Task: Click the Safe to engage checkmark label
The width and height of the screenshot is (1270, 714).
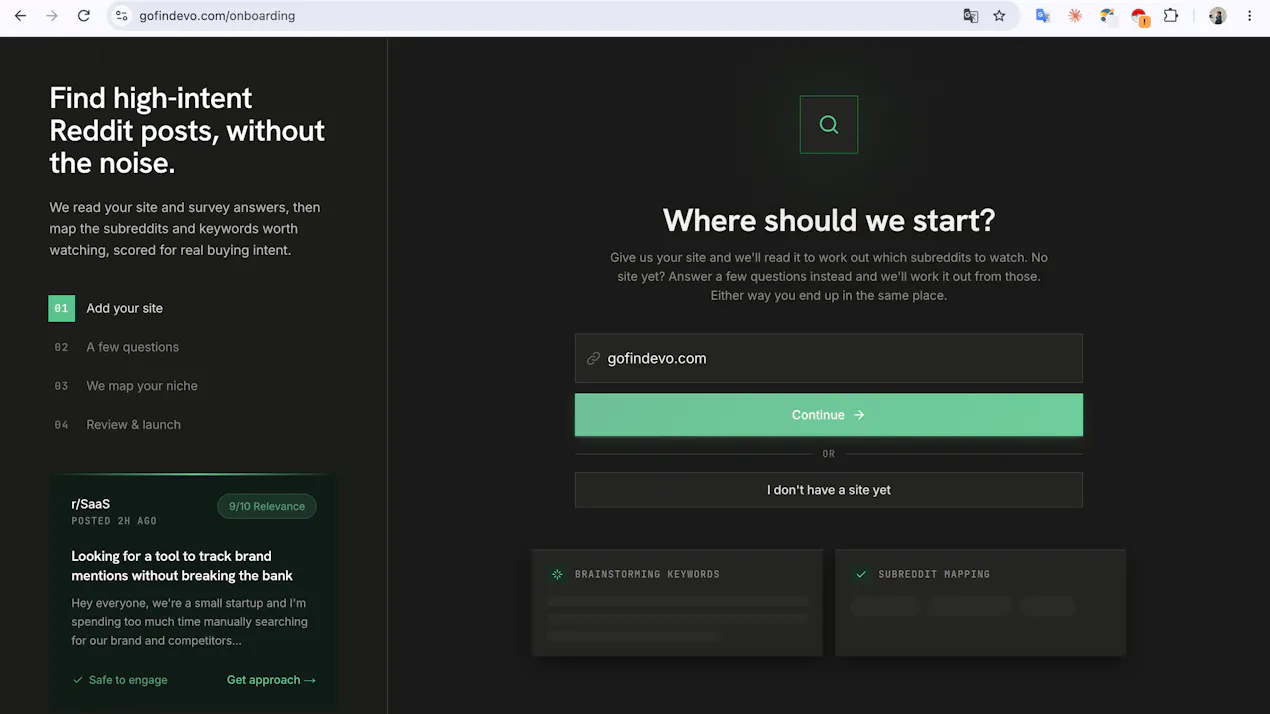Action: (x=120, y=680)
